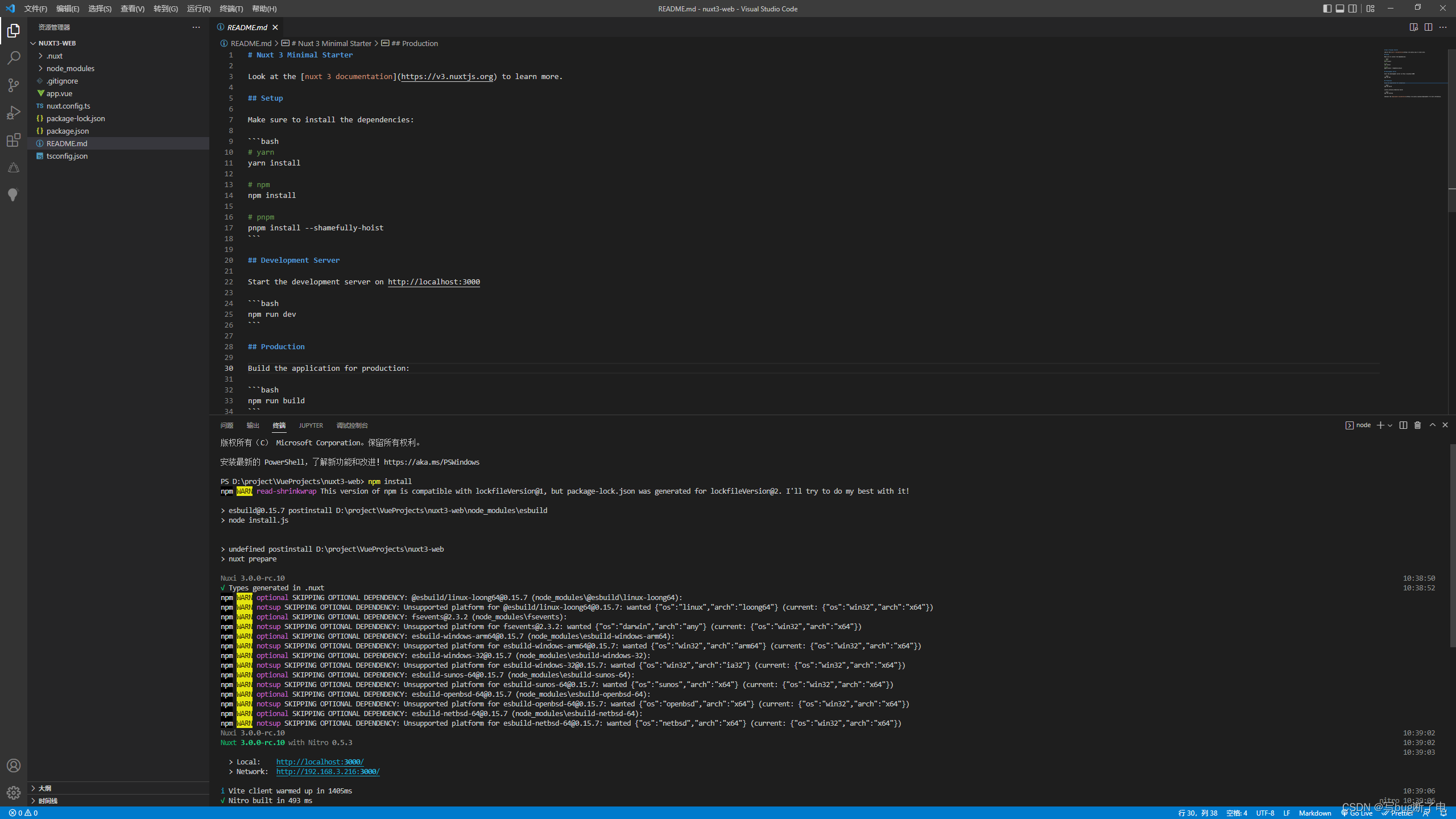Expand the 大纲 outline section
Image resolution: width=1456 pixels, height=819 pixels.
(118, 788)
